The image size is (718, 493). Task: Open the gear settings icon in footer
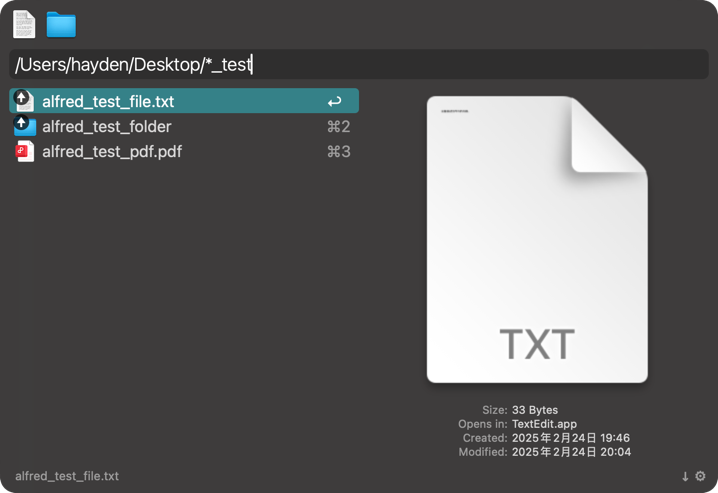(700, 477)
